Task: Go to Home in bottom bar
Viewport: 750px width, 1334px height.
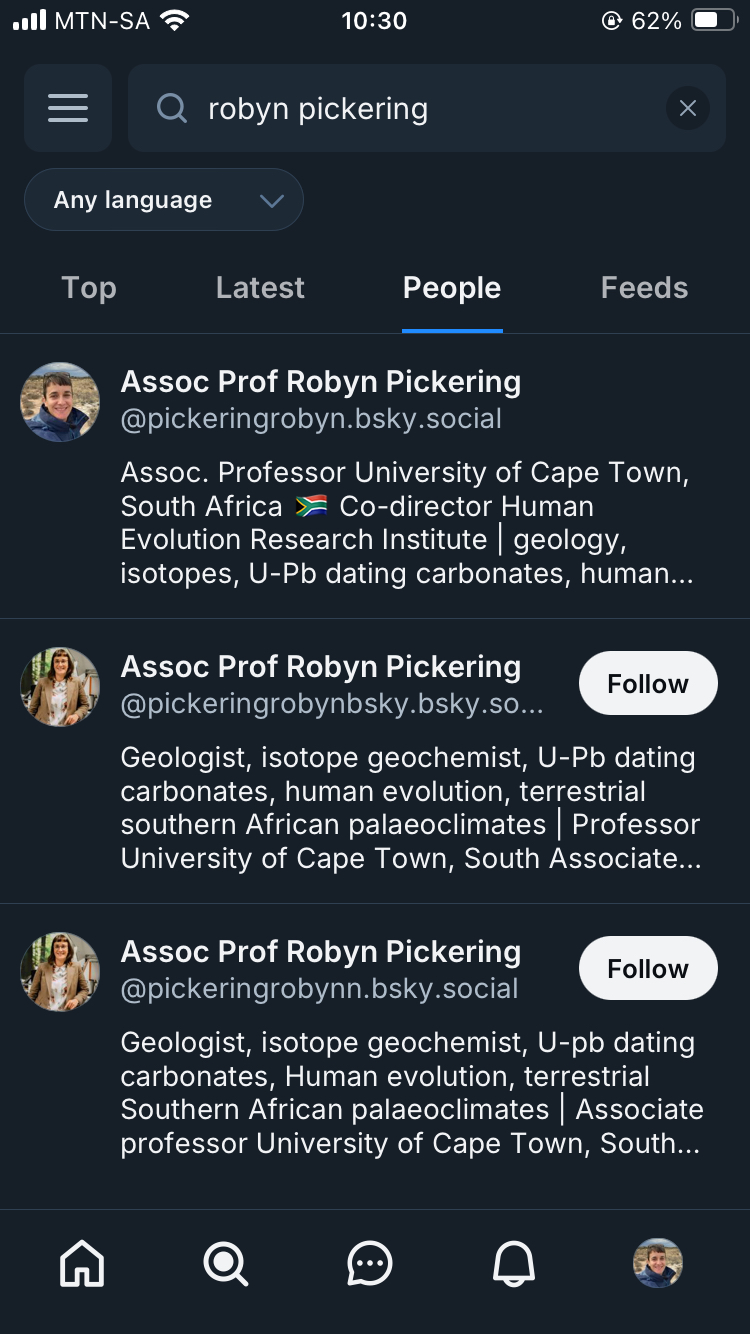Action: (82, 1264)
